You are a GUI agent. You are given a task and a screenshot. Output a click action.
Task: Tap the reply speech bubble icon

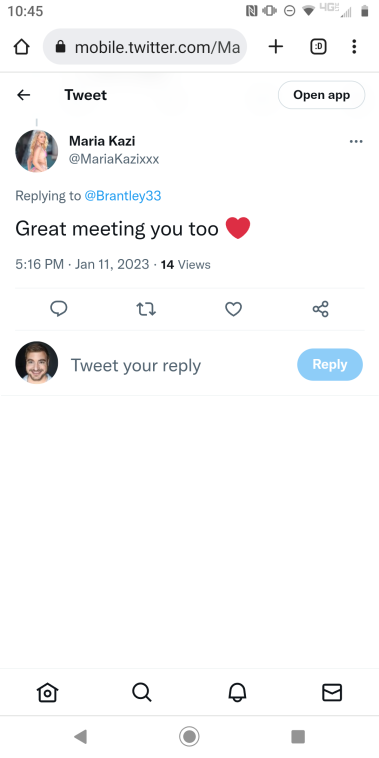(x=58, y=308)
